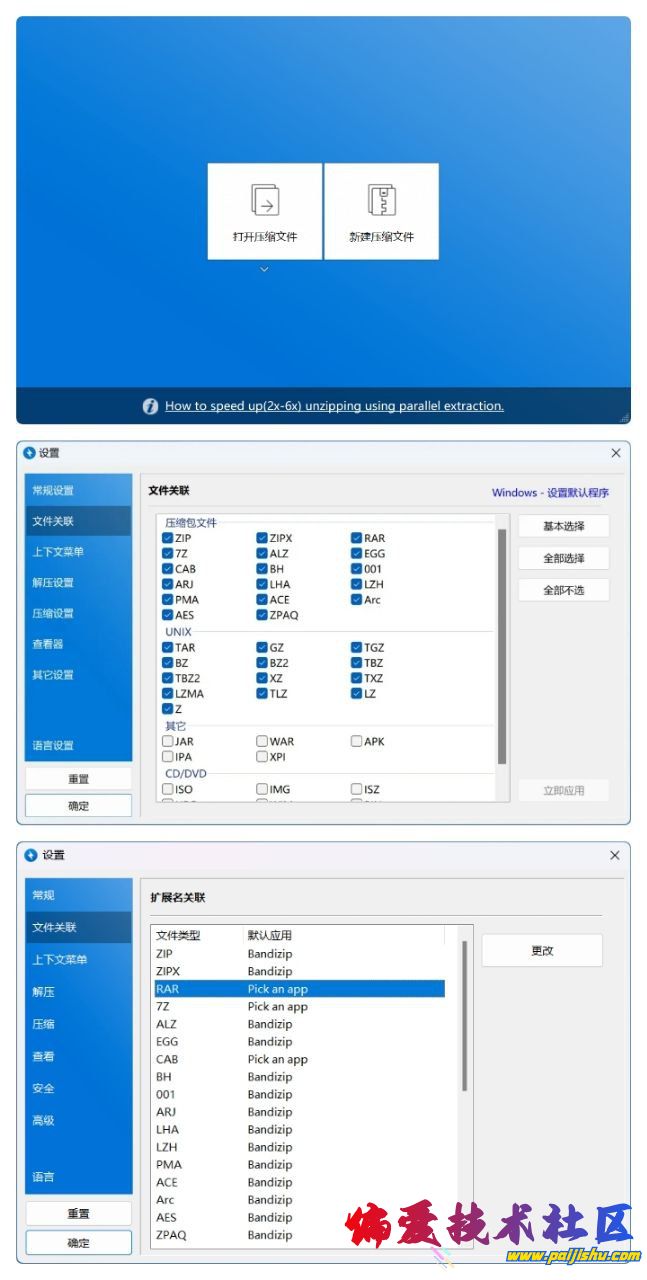Select the 安全 tab in lower settings
The width and height of the screenshot is (647, 1280).
[x=43, y=1088]
